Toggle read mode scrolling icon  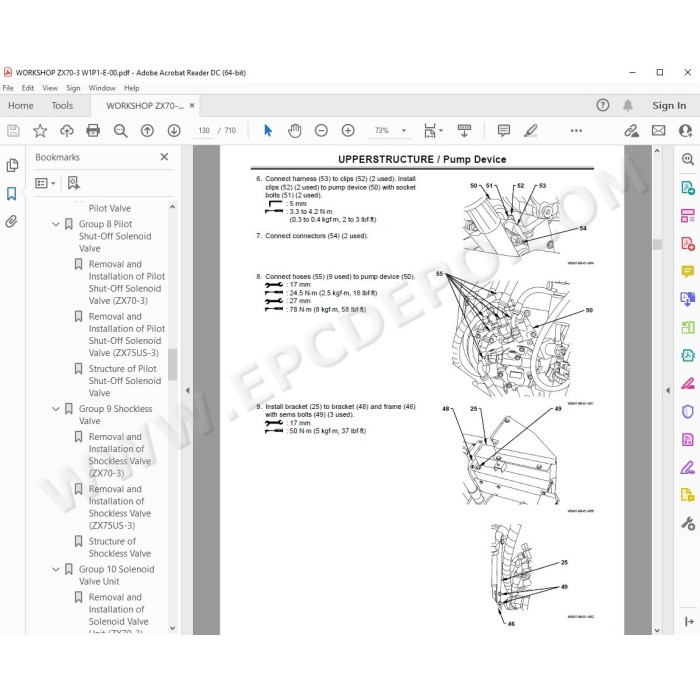point(464,130)
